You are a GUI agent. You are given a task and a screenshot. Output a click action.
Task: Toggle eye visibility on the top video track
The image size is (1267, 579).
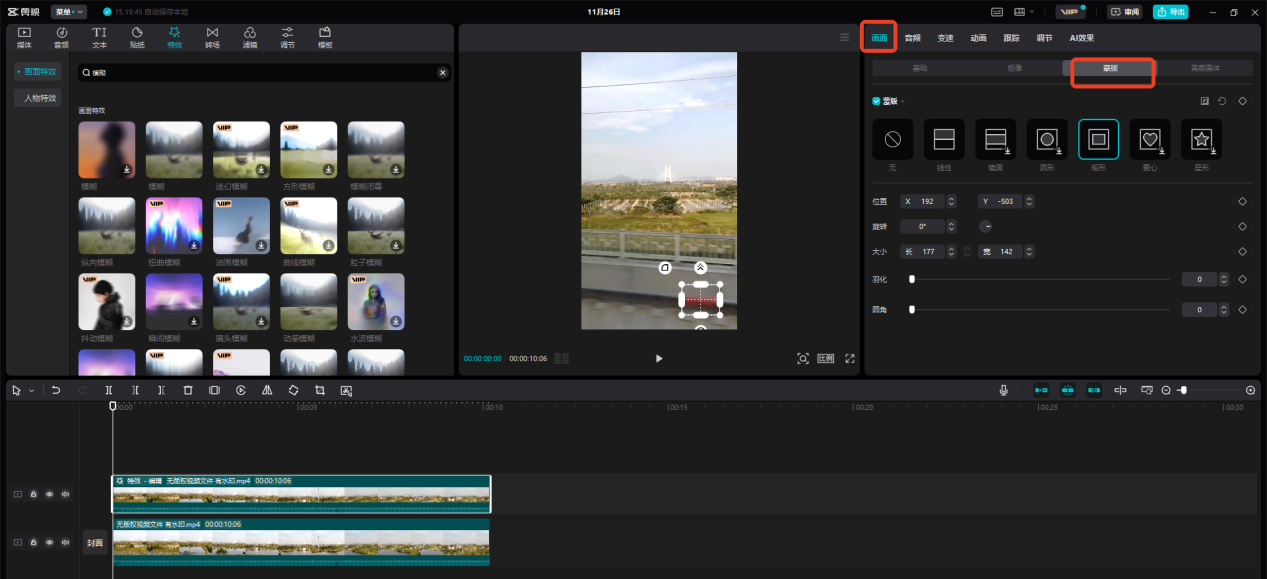[50, 494]
